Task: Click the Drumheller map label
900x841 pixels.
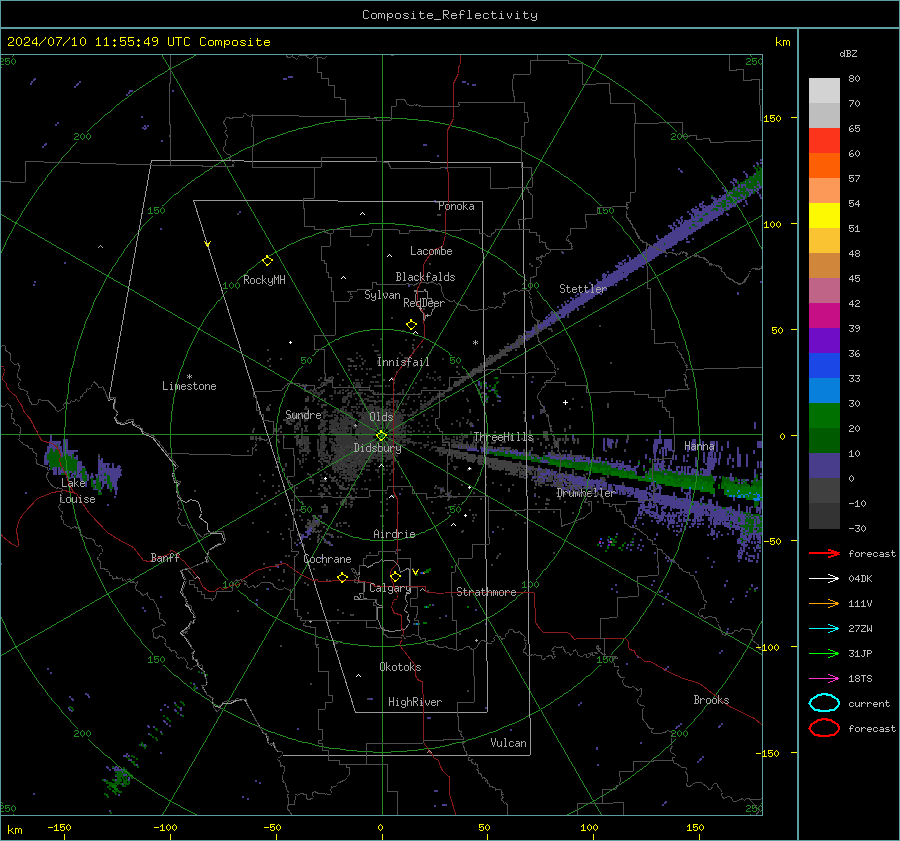Action: click(x=586, y=493)
